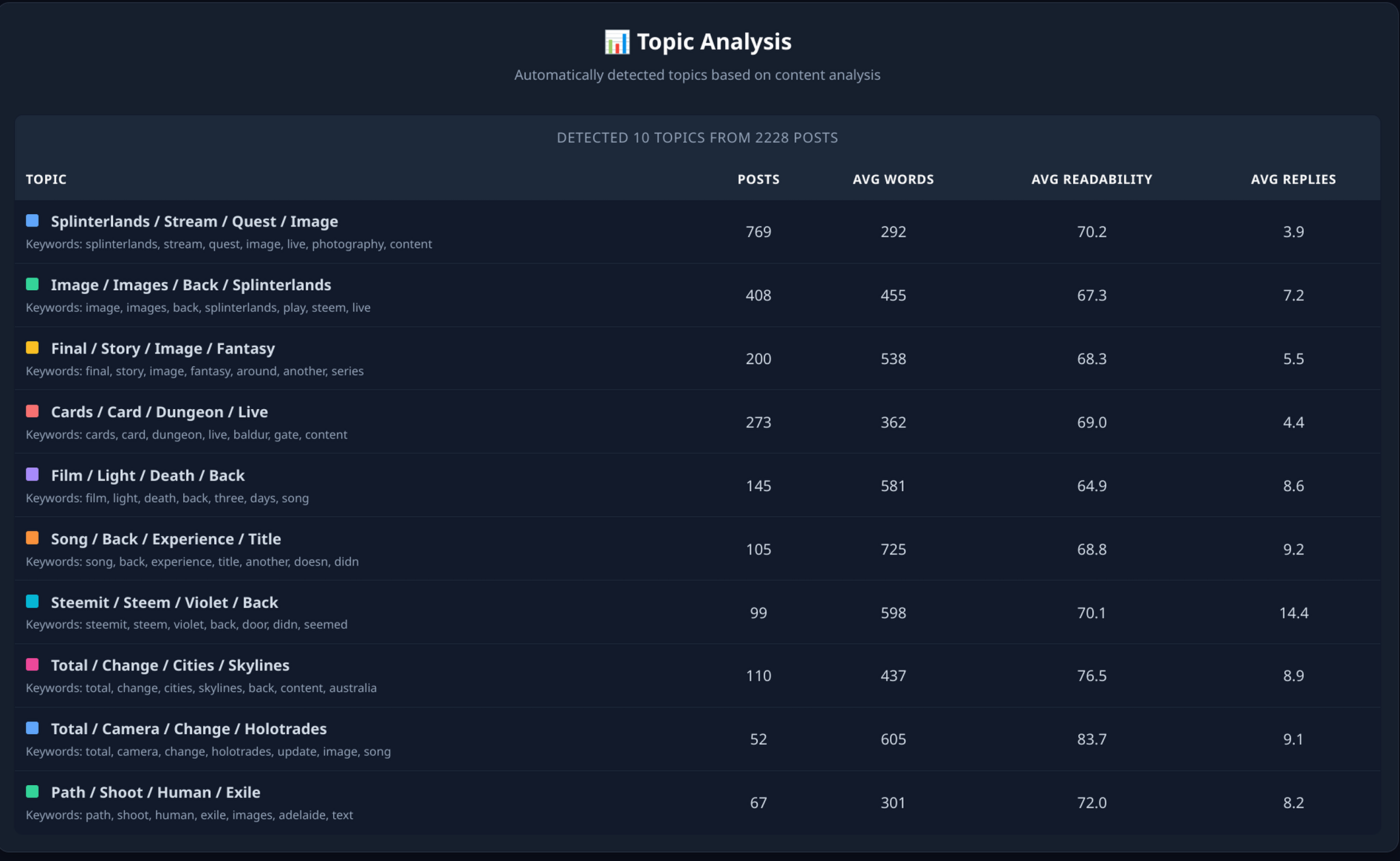Open the Path / Shoot / Human / Exile topic
The width and height of the screenshot is (1400, 861).
(155, 792)
